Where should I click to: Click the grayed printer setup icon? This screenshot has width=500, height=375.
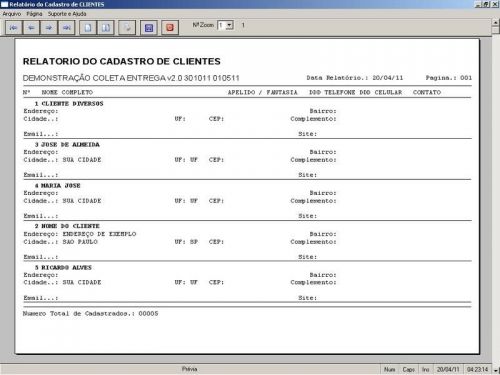(127, 28)
